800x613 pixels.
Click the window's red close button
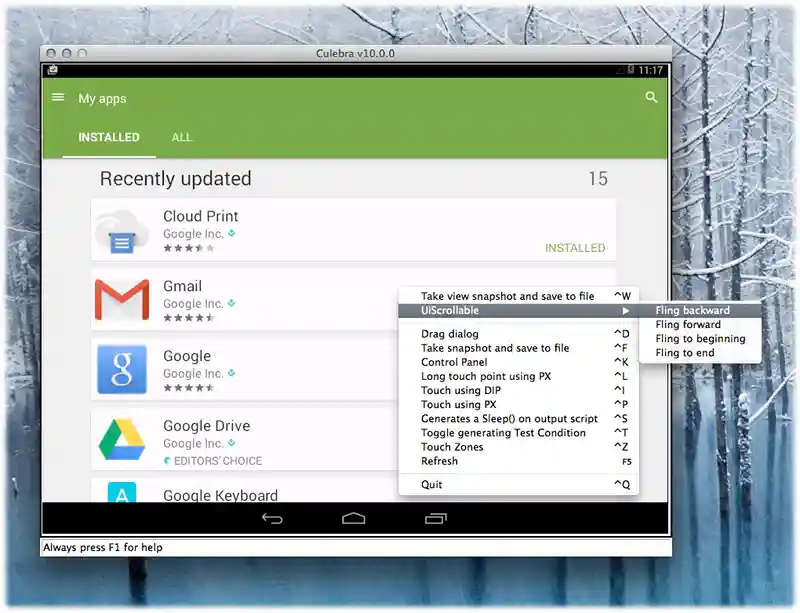[x=51, y=53]
